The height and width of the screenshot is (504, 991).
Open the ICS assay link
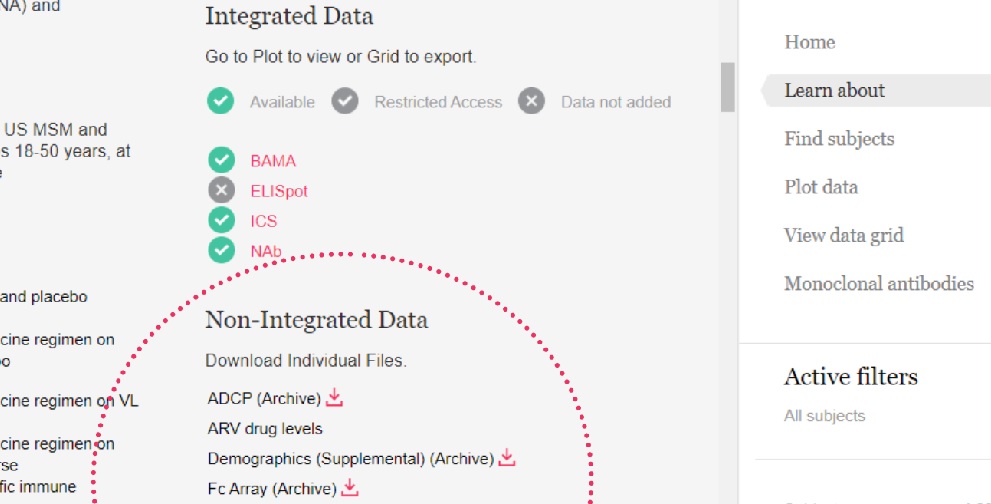click(264, 221)
